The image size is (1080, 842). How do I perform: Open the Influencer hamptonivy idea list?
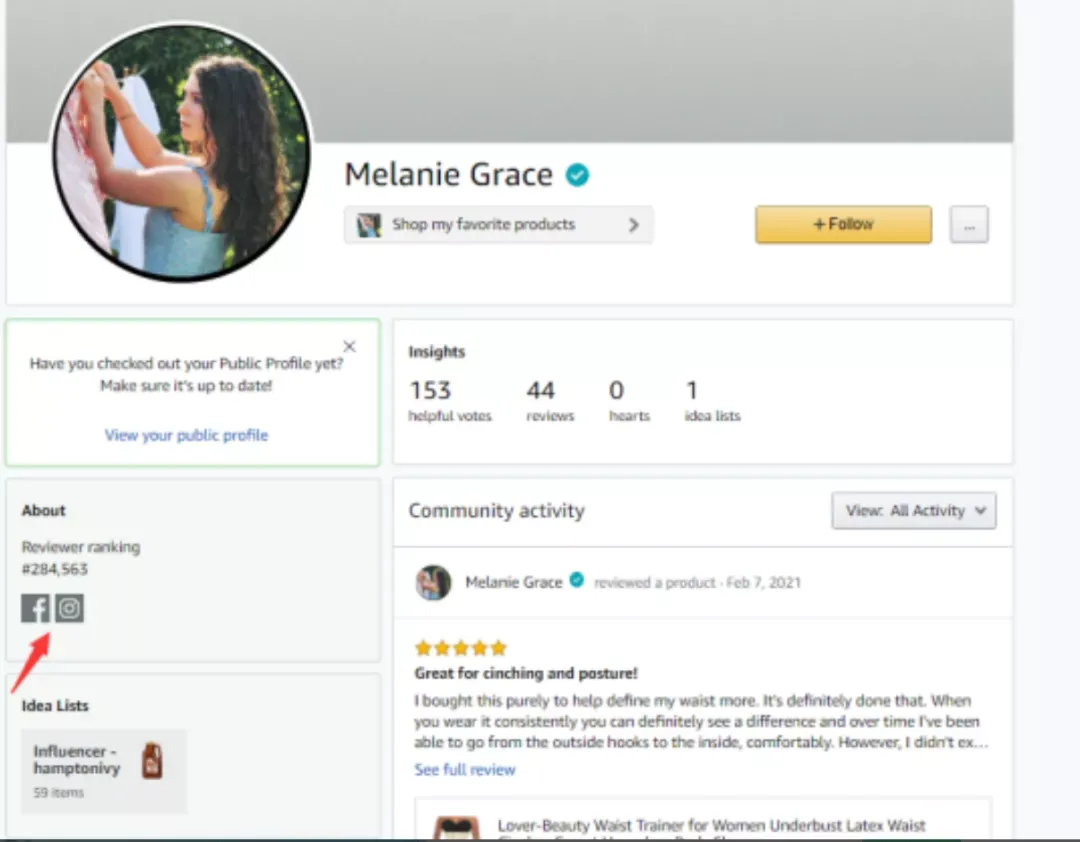tap(104, 771)
